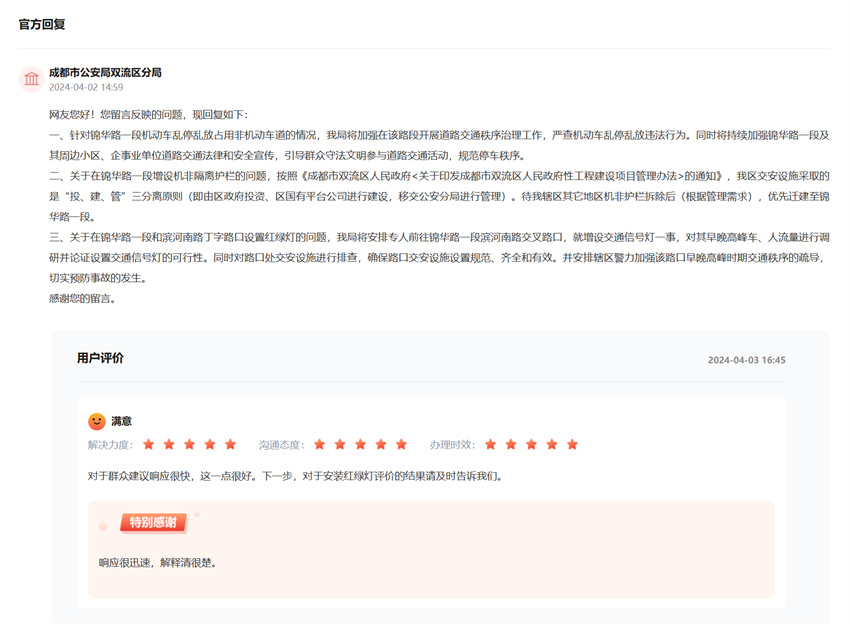This screenshot has width=850, height=624.
Task: Select fifth star of 沟通态度 rating
Action: [402, 444]
